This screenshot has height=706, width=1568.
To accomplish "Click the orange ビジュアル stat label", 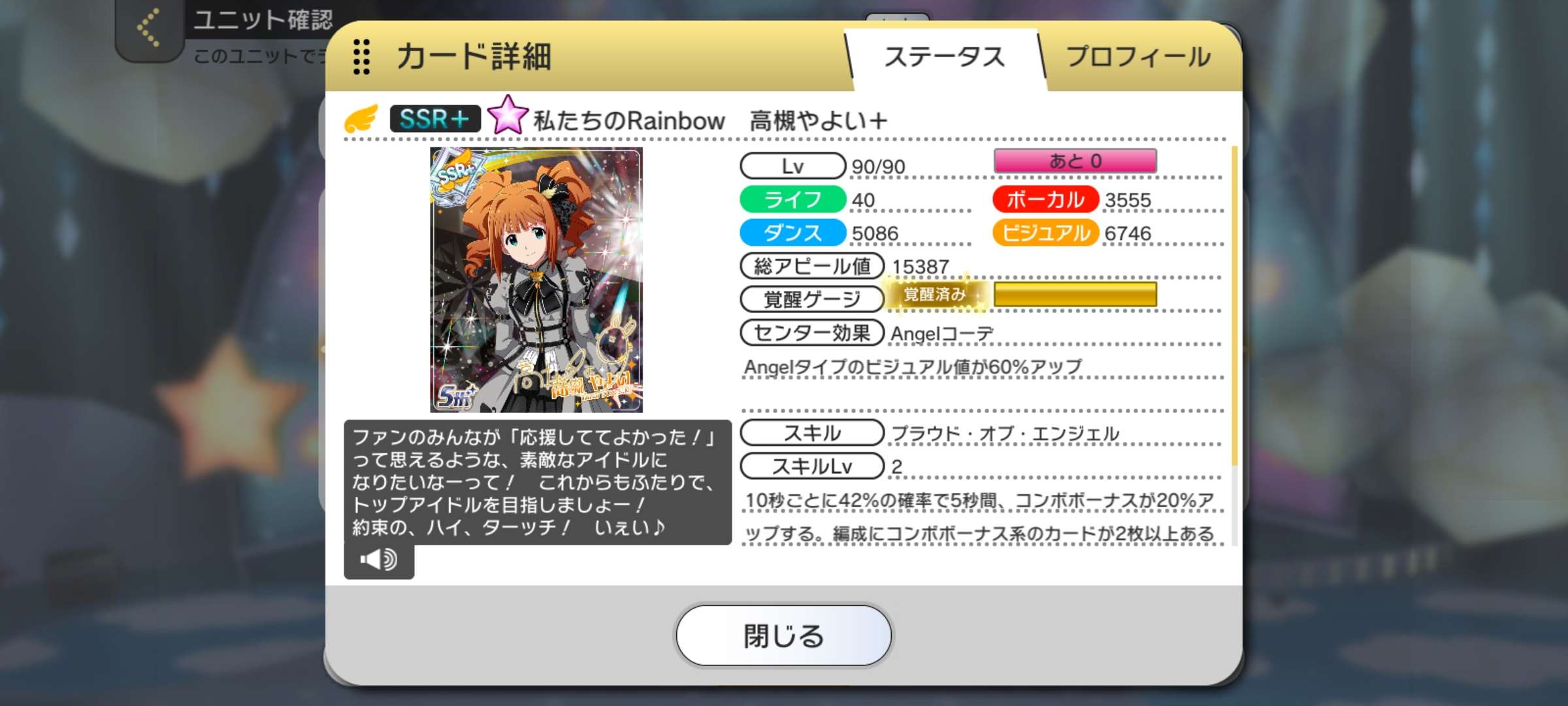I will [x=1045, y=233].
